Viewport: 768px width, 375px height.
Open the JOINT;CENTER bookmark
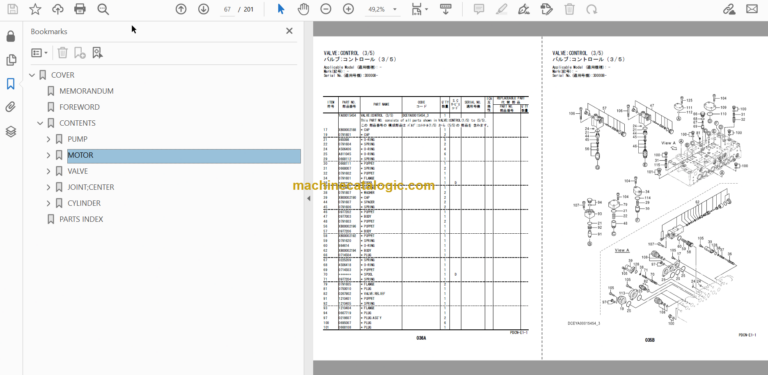pos(91,187)
